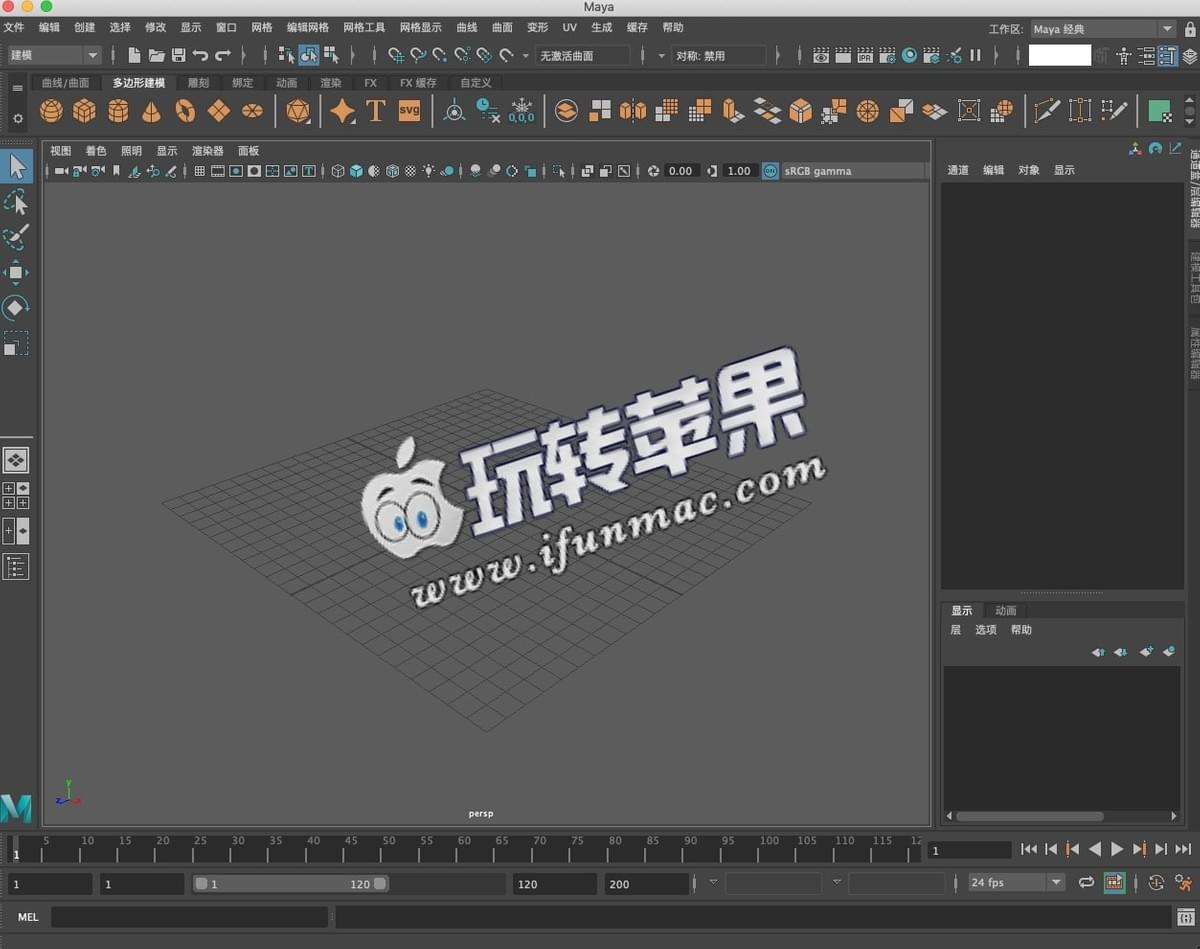
Task: Select the Scale tool in toolbox
Action: pos(16,343)
